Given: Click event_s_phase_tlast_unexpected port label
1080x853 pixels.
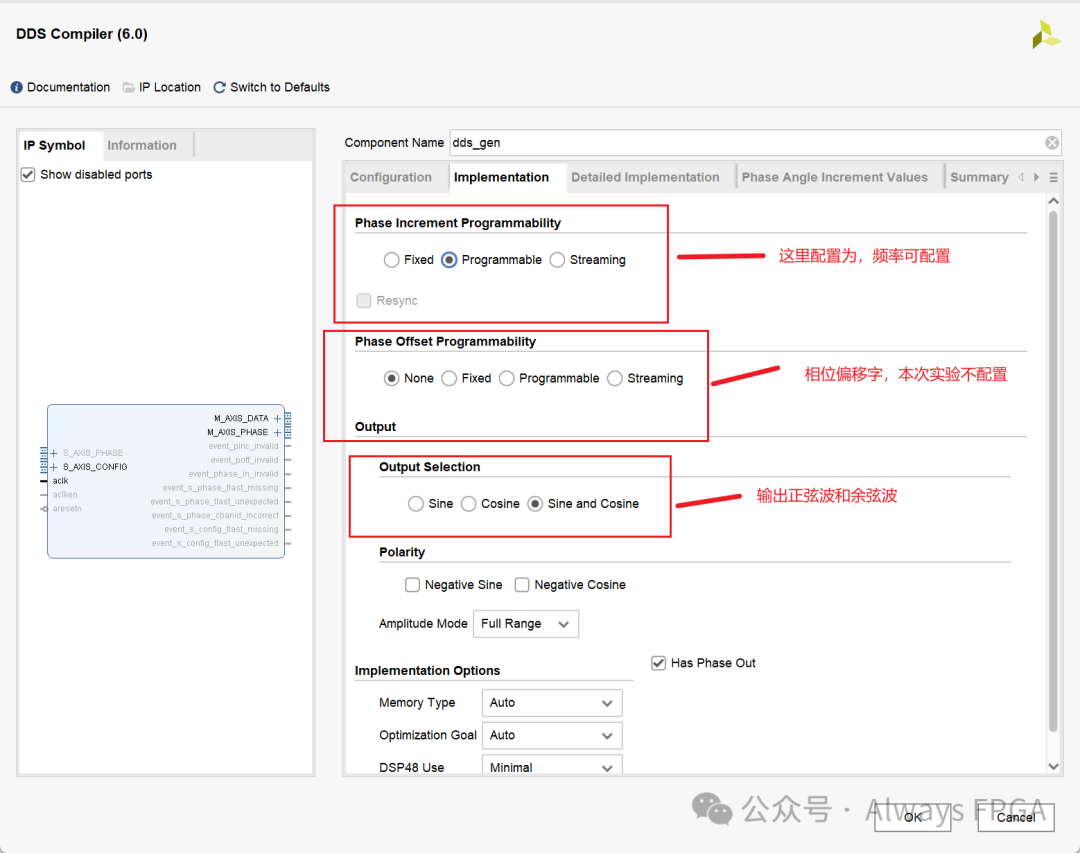Looking at the screenshot, I should coord(214,502).
